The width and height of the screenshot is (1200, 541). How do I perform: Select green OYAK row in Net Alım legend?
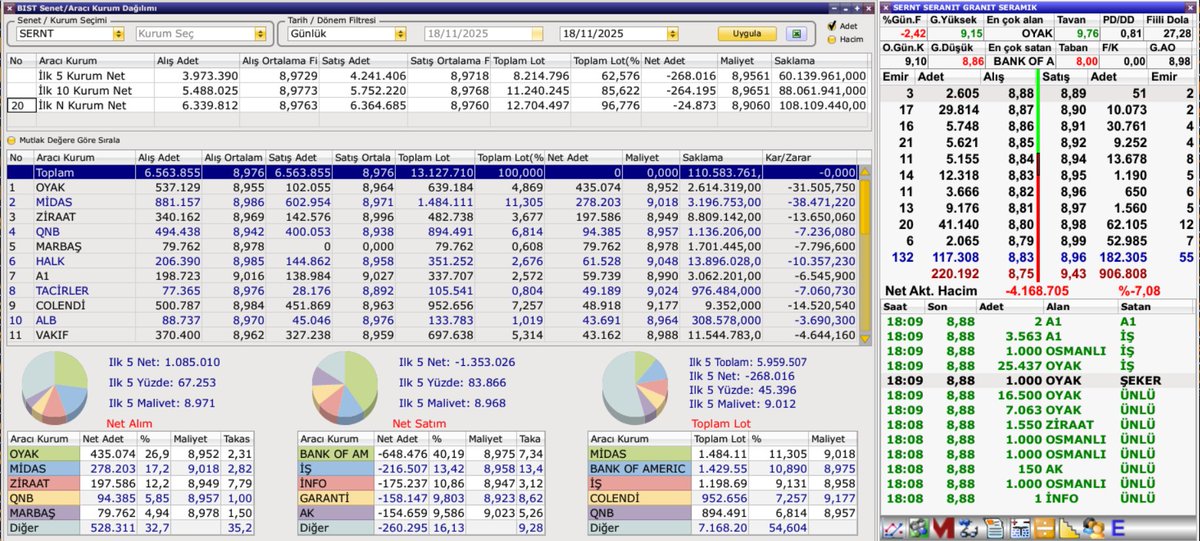point(129,453)
